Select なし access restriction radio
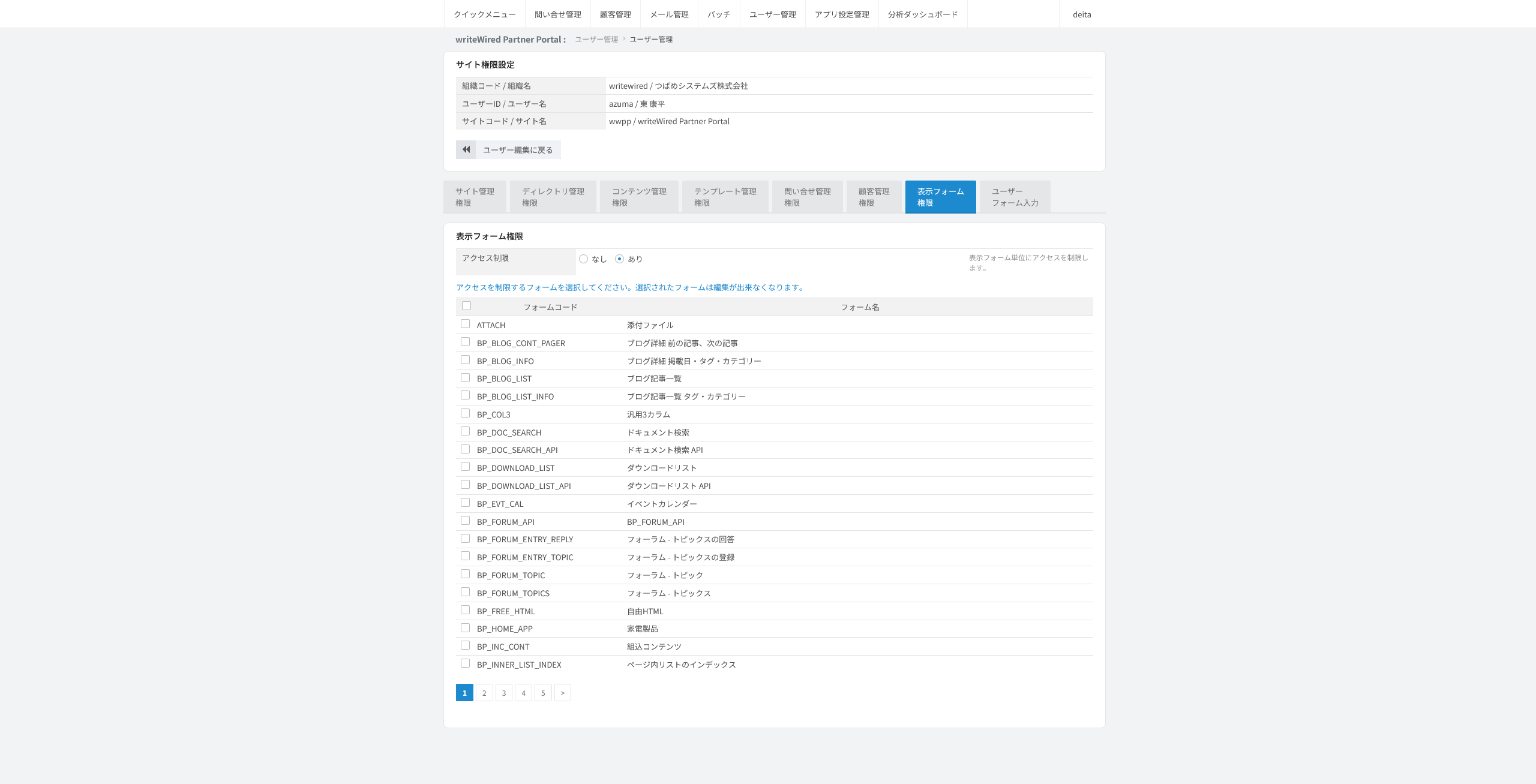The width and height of the screenshot is (1536, 784). (583, 259)
